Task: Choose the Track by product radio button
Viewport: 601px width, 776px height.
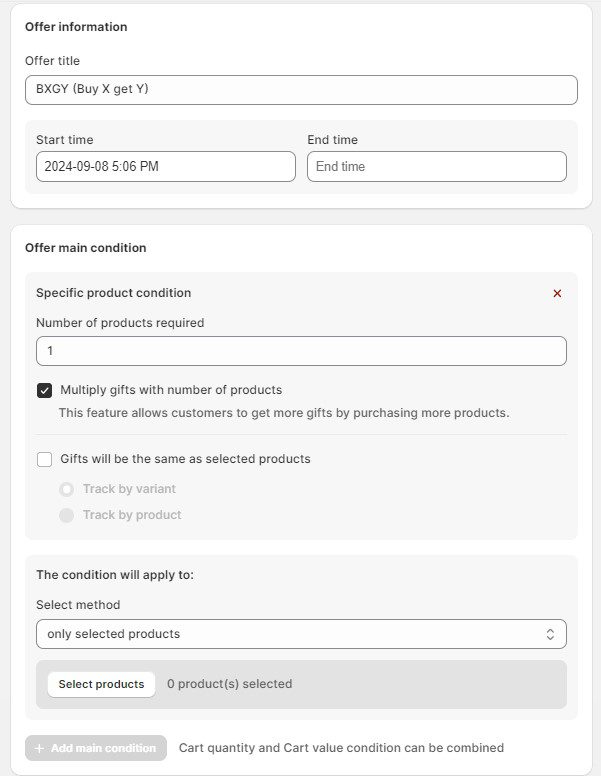Action: pos(67,515)
